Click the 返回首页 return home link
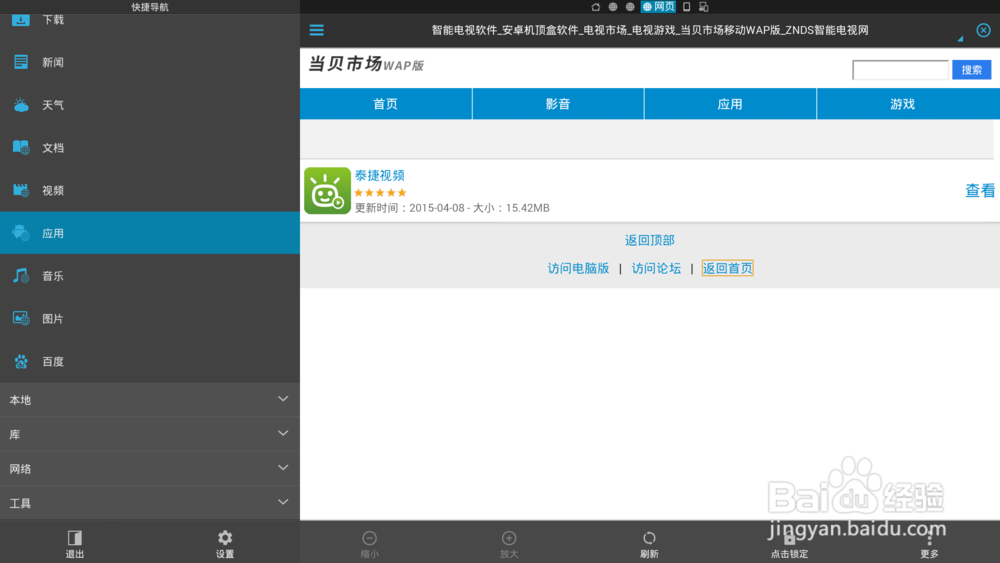The width and height of the screenshot is (1000, 563). 727,268
